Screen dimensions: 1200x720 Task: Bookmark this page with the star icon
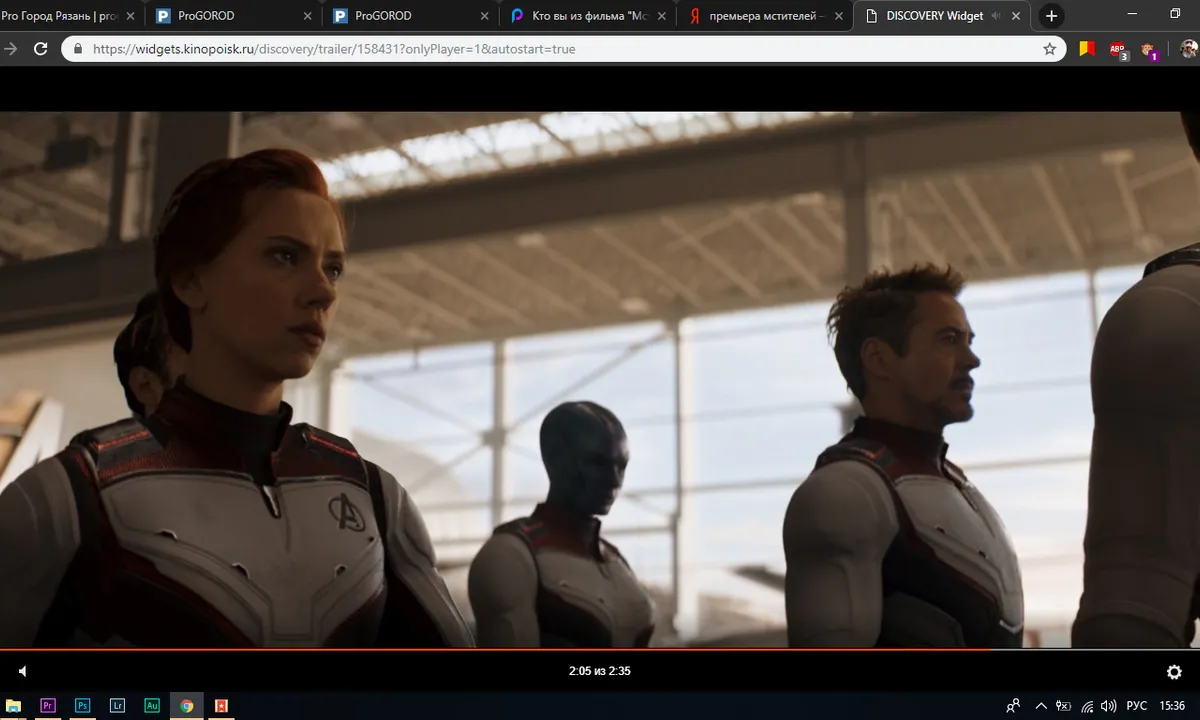[1049, 49]
